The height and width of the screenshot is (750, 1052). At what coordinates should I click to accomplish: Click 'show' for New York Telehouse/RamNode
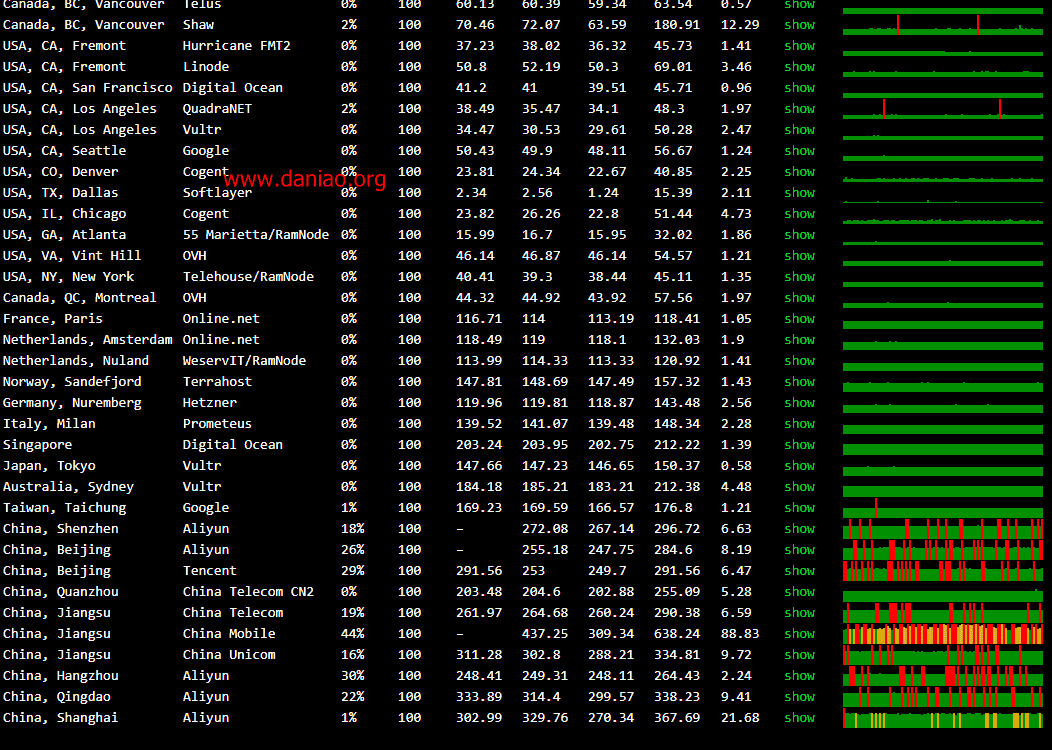(x=800, y=277)
